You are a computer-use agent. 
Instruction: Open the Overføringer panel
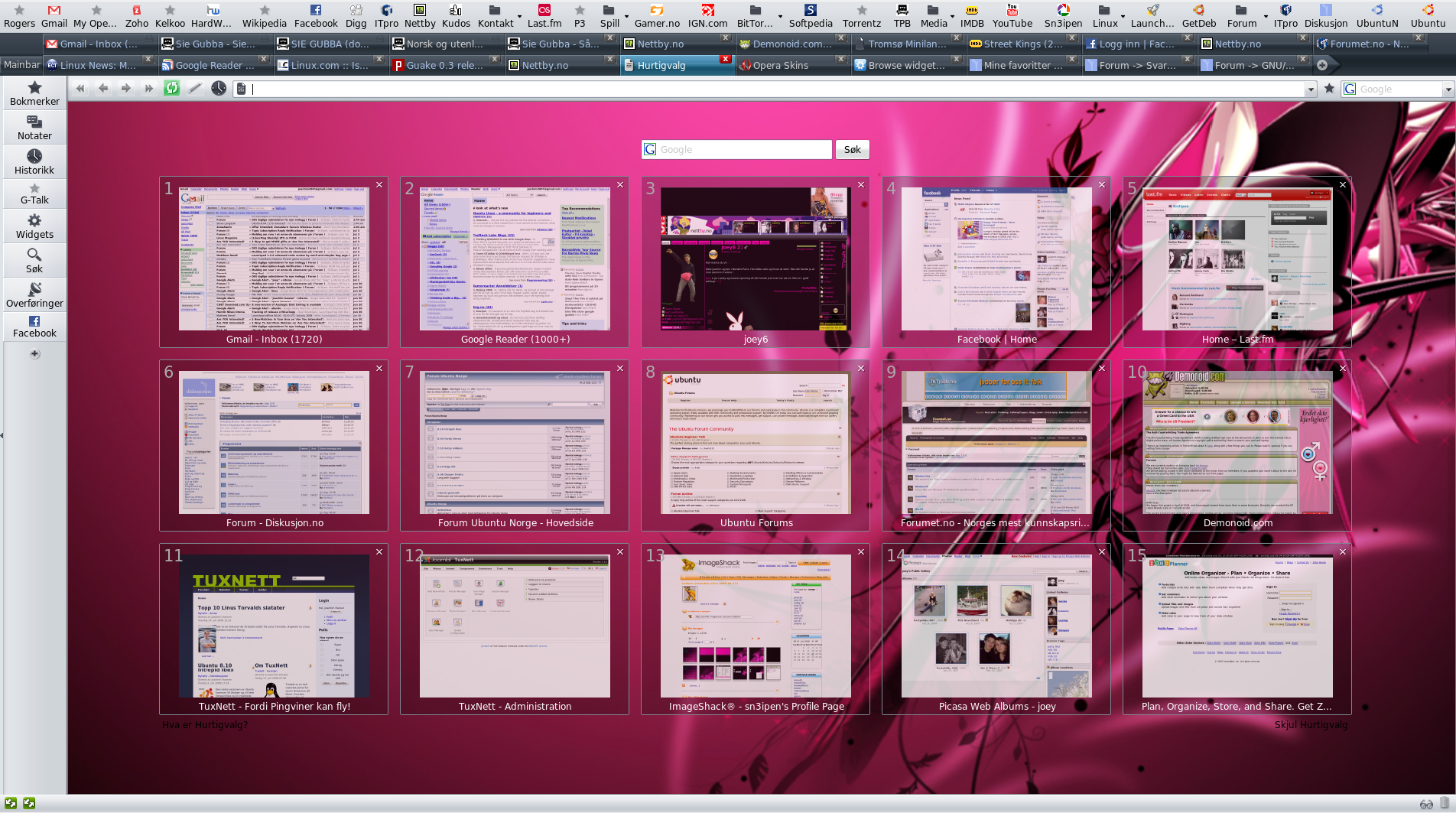coord(34,295)
